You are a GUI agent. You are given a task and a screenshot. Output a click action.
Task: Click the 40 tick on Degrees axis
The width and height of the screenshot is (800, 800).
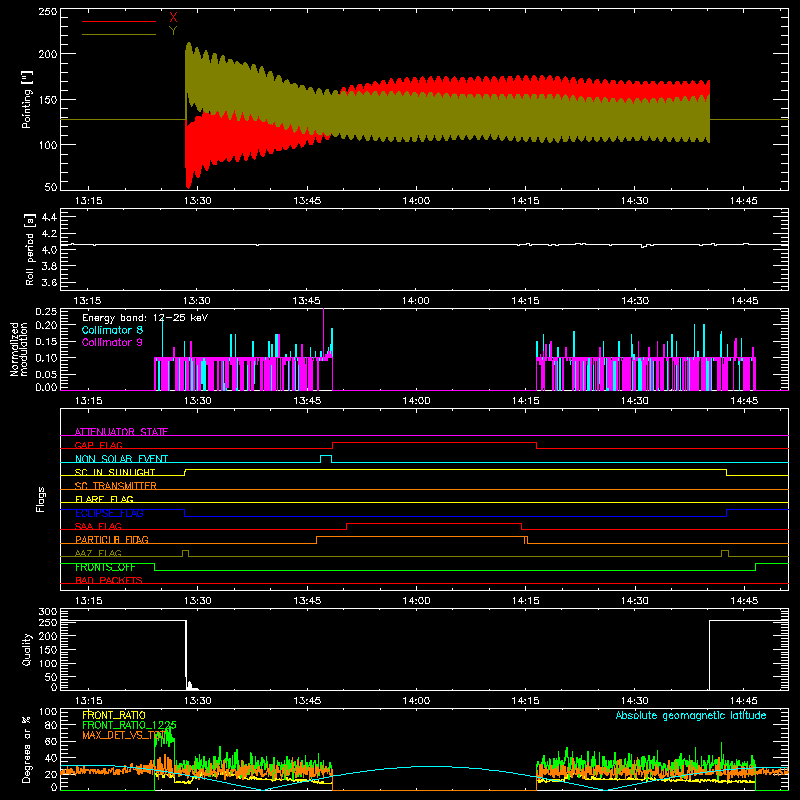click(51, 758)
